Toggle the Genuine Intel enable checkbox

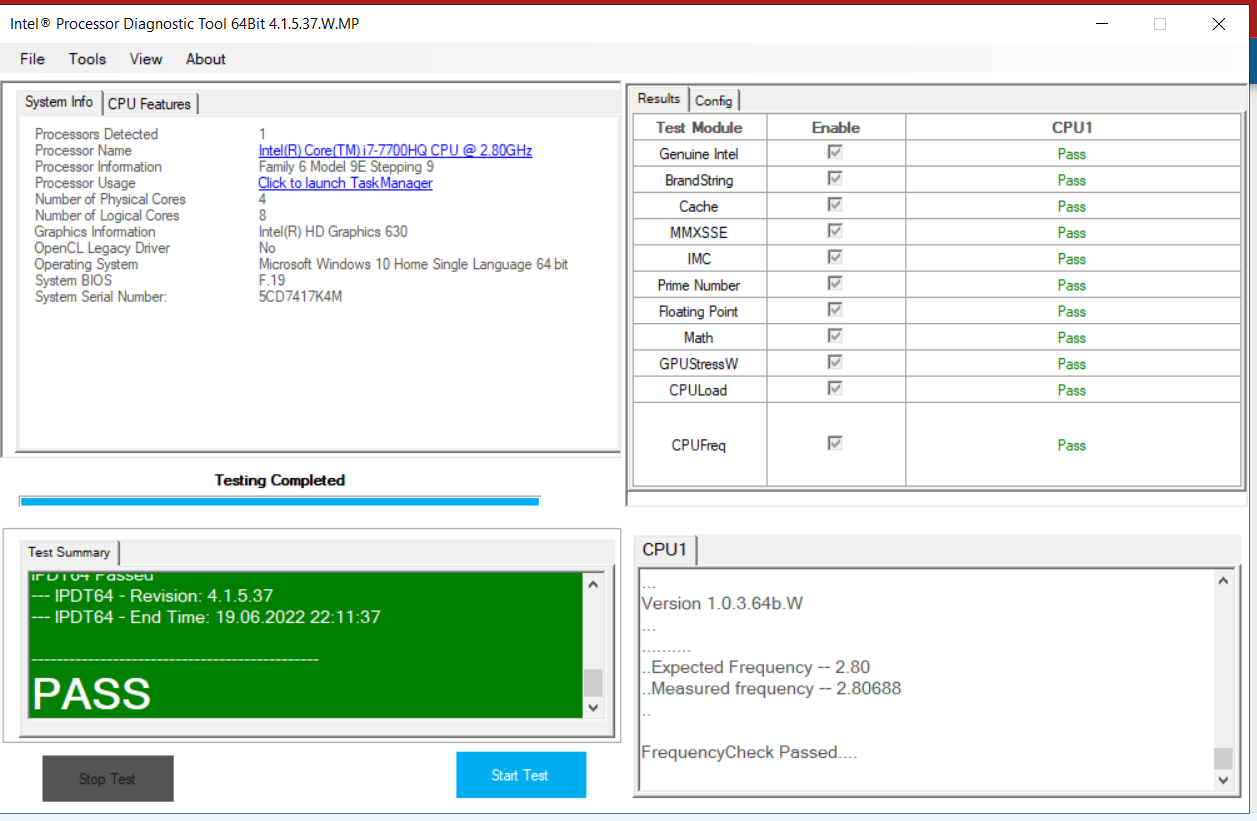pyautogui.click(x=835, y=153)
